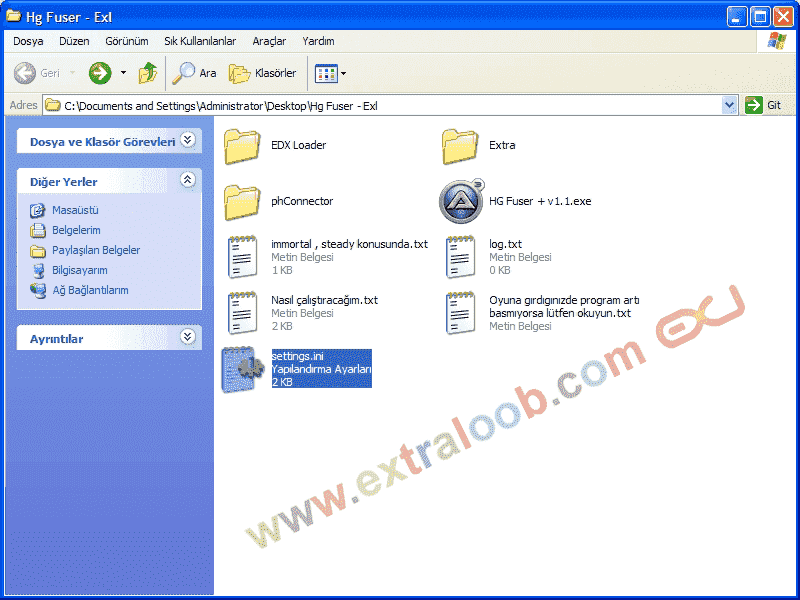Toggle the Klasörler folders pane
The height and width of the screenshot is (600, 800).
pyautogui.click(x=262, y=73)
